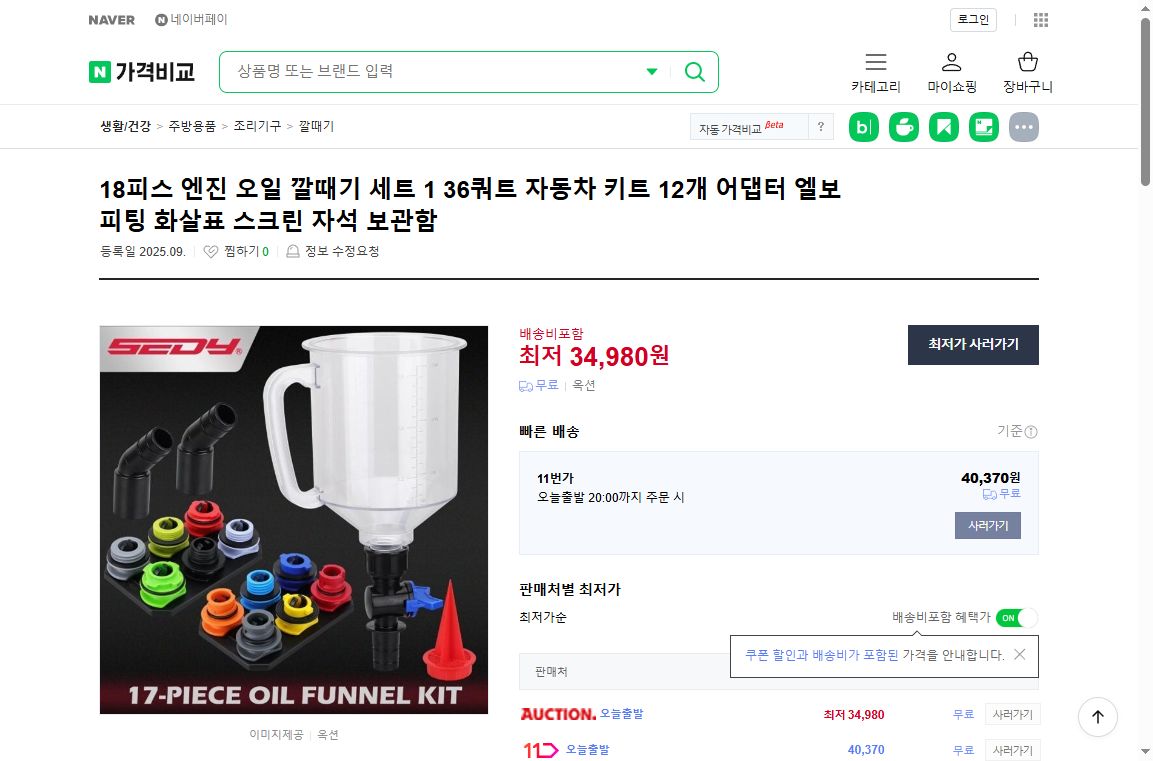Viewport: 1153px width, 761px height.
Task: Open the search magnifier icon
Action: click(x=694, y=71)
